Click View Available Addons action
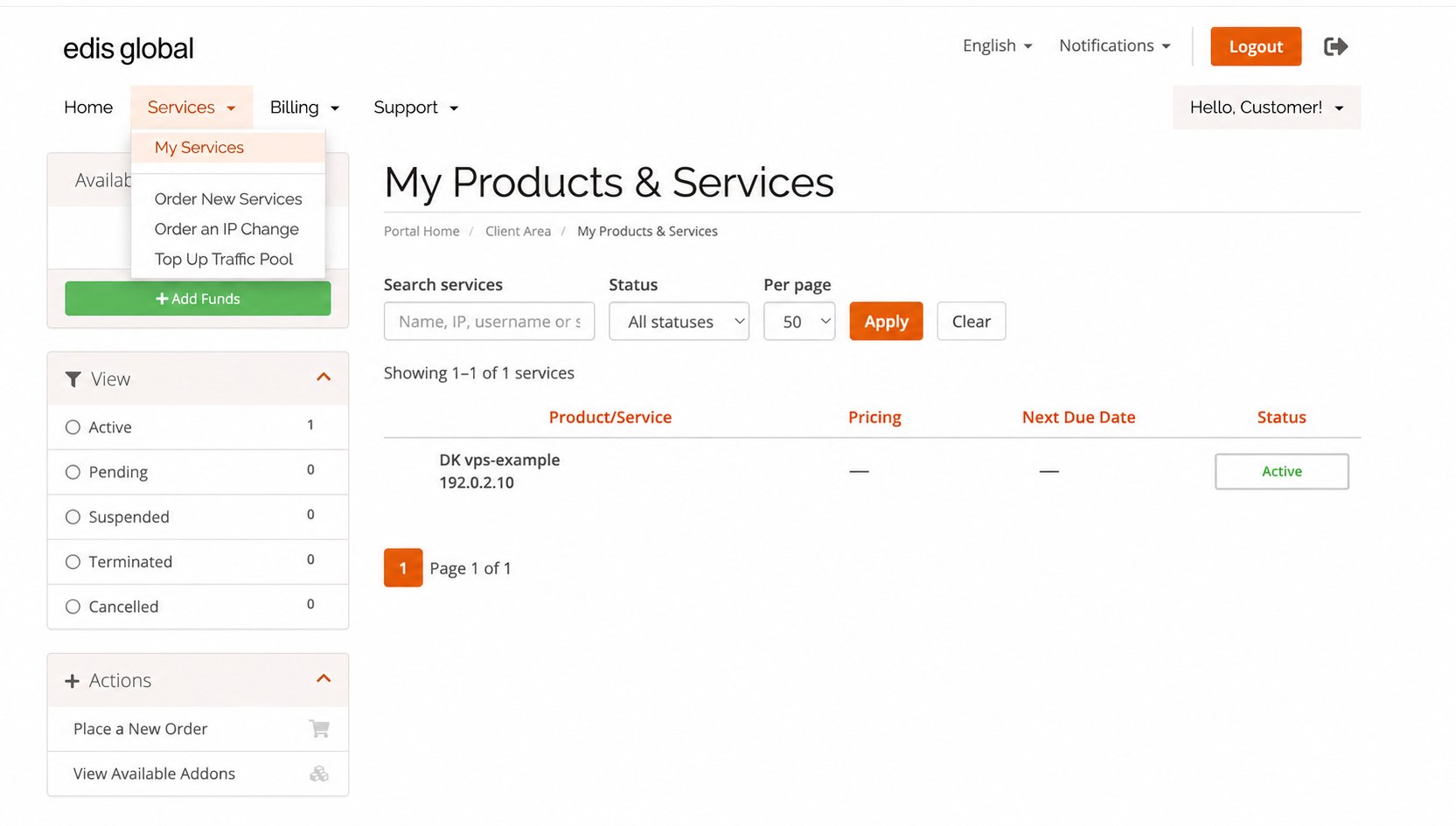Image resolution: width=1456 pixels, height=826 pixels. (198, 774)
